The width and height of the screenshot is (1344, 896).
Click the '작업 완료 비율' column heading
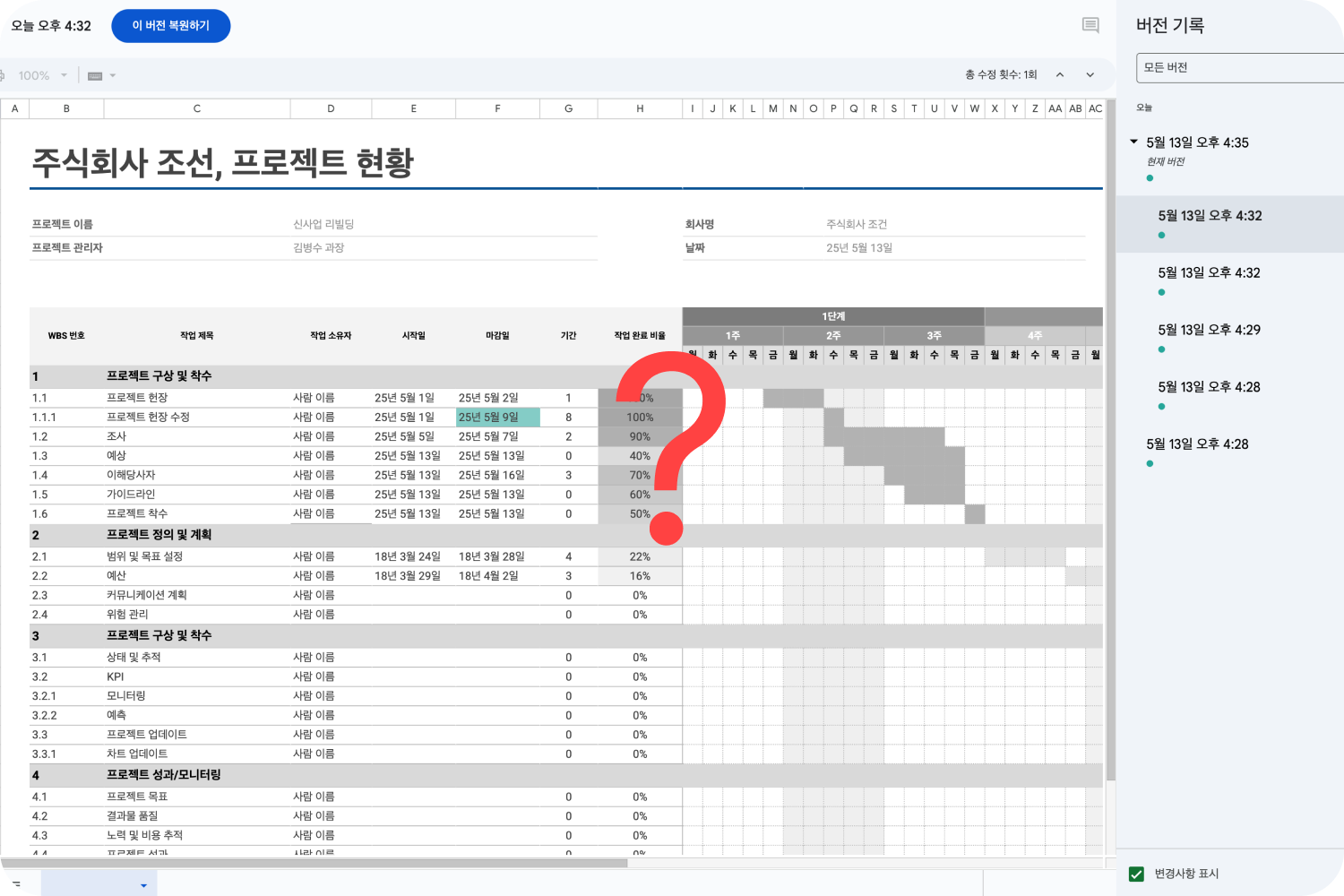point(640,335)
